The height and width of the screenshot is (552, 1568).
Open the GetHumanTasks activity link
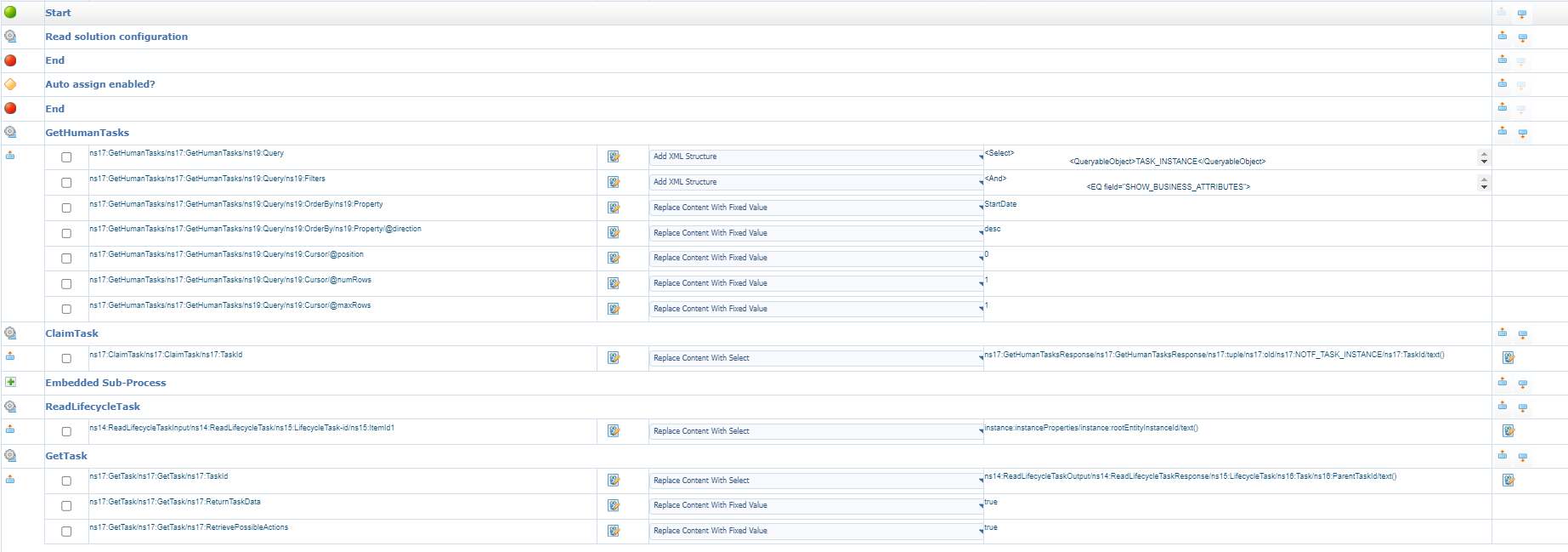click(x=88, y=133)
